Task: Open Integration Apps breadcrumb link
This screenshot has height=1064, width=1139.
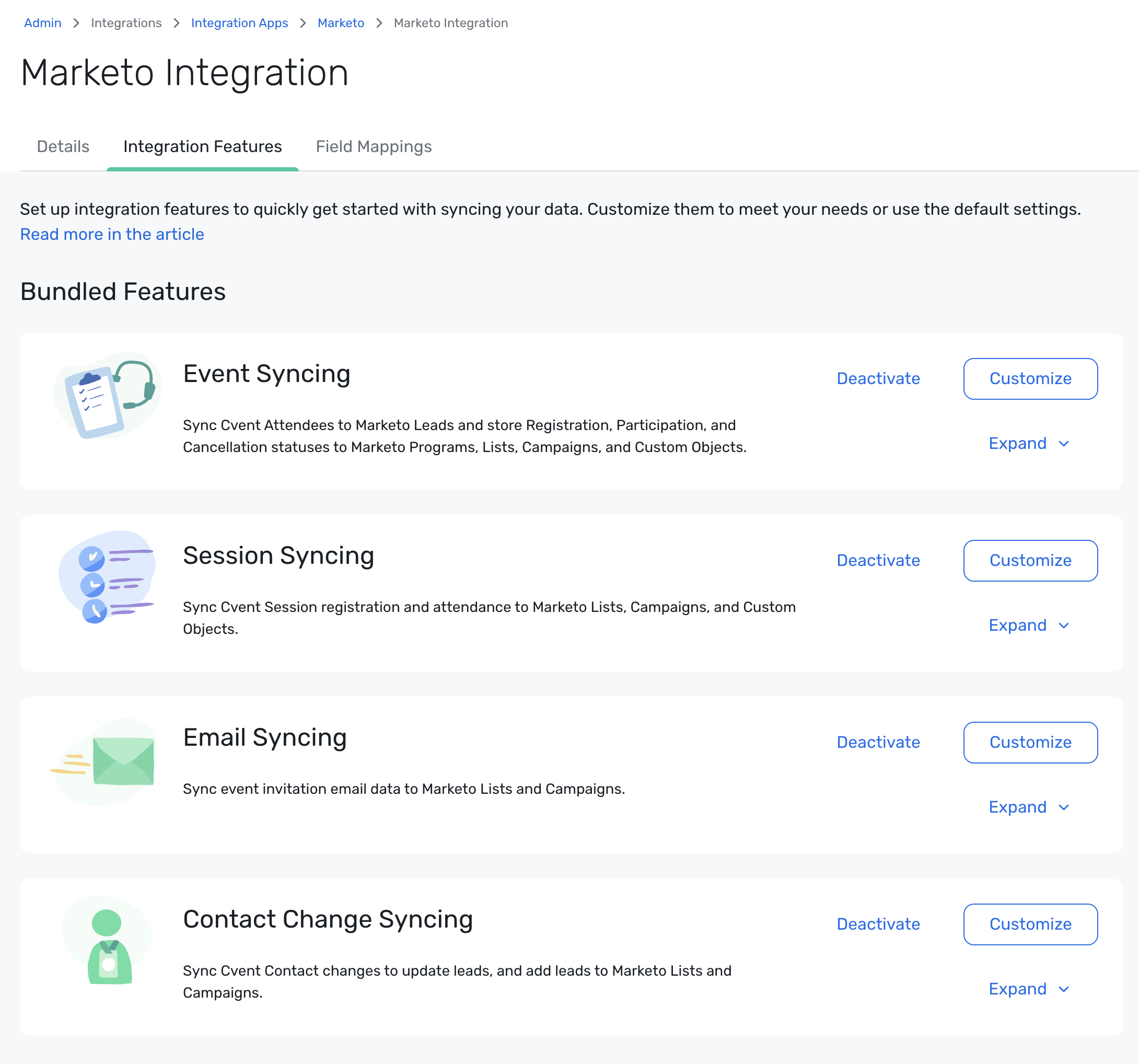Action: 239,23
